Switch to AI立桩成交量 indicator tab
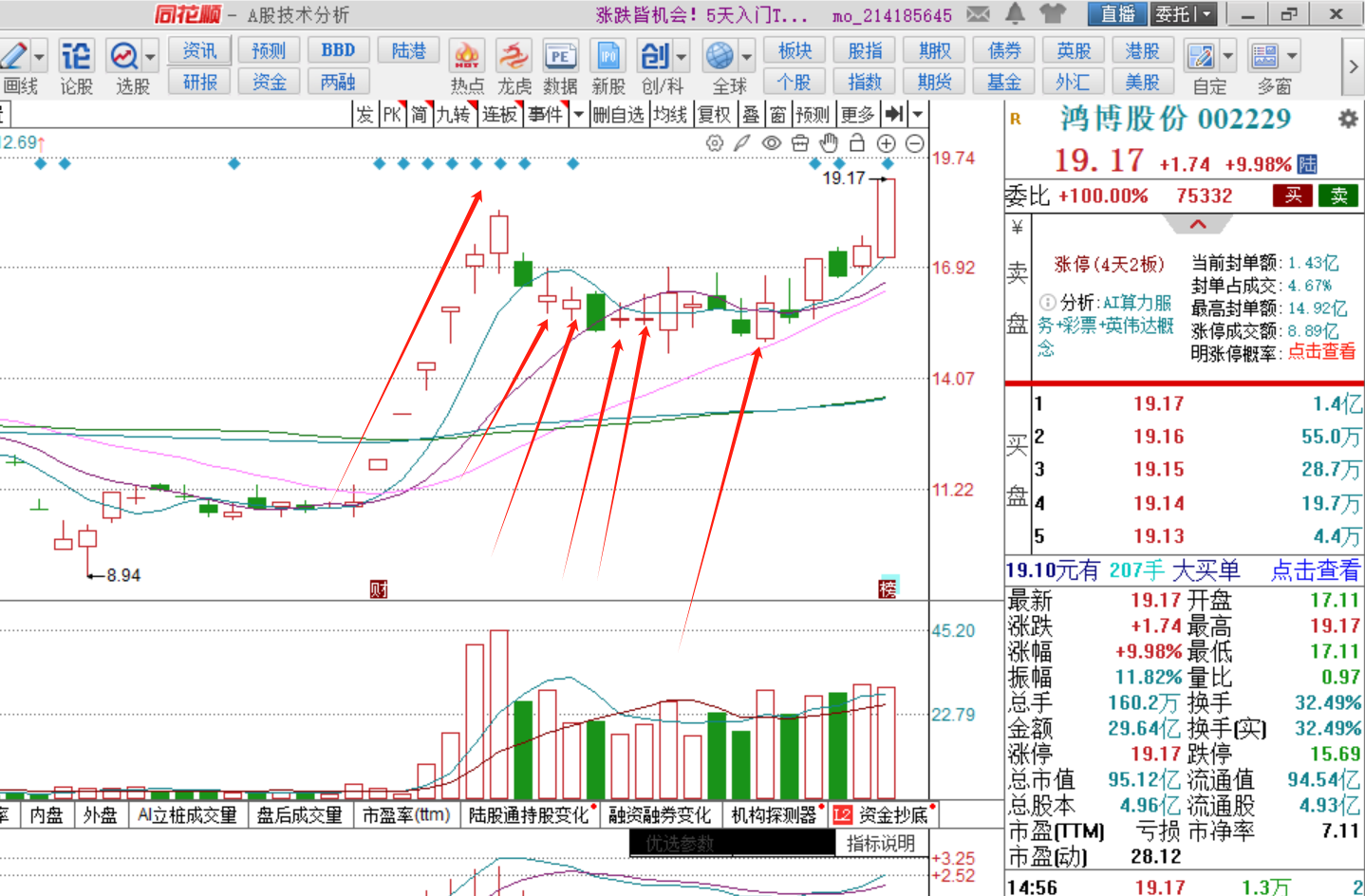Image resolution: width=1365 pixels, height=896 pixels. click(187, 814)
